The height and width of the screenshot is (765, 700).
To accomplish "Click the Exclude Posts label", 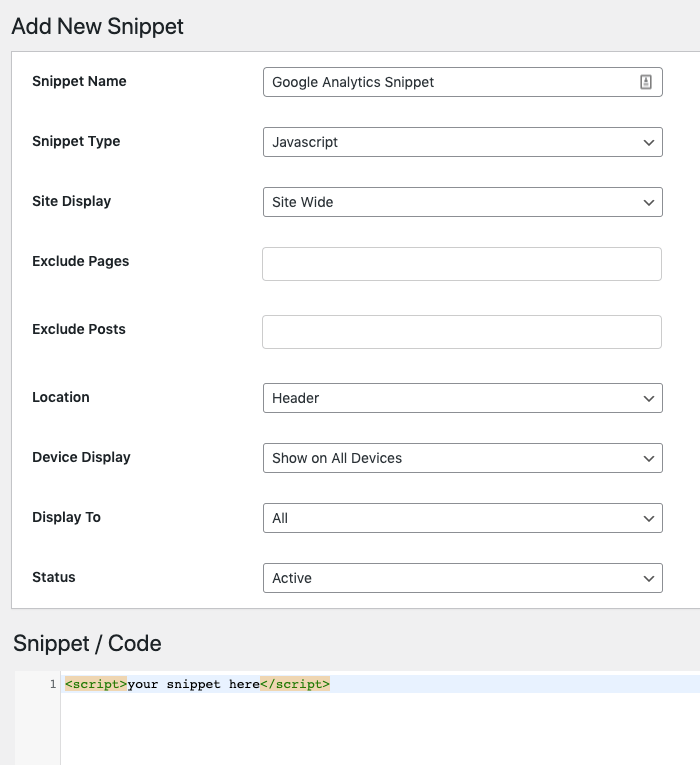I will click(x=79, y=329).
